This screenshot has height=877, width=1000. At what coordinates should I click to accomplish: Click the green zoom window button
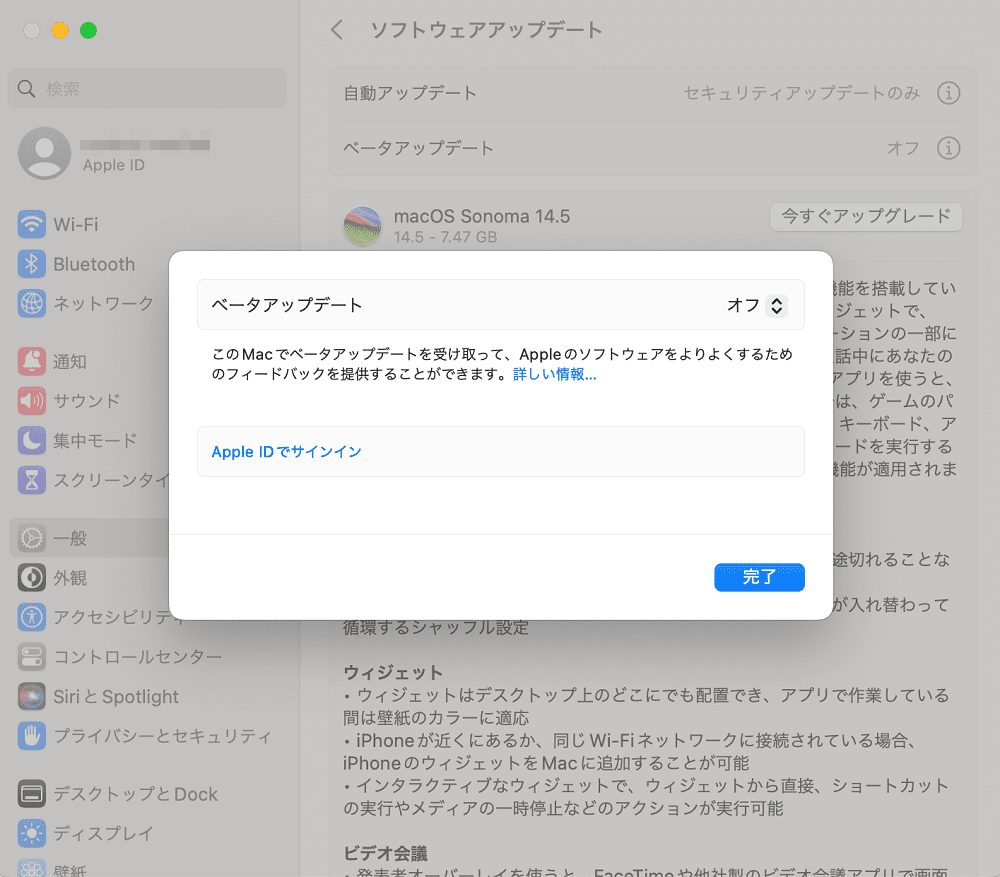click(88, 30)
